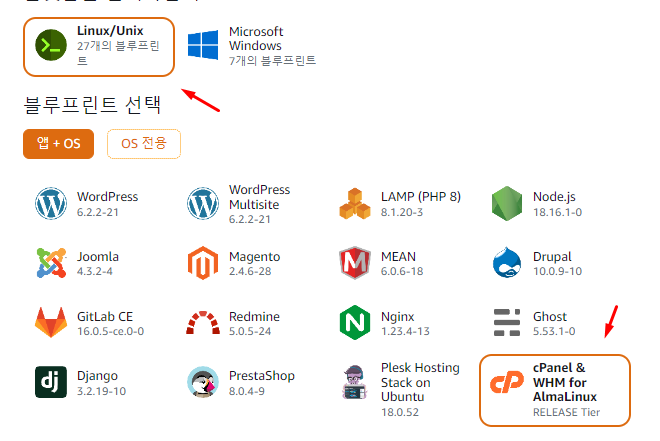Click MEAN version 6.0.6-18
The image size is (660, 441).
pos(402,271)
